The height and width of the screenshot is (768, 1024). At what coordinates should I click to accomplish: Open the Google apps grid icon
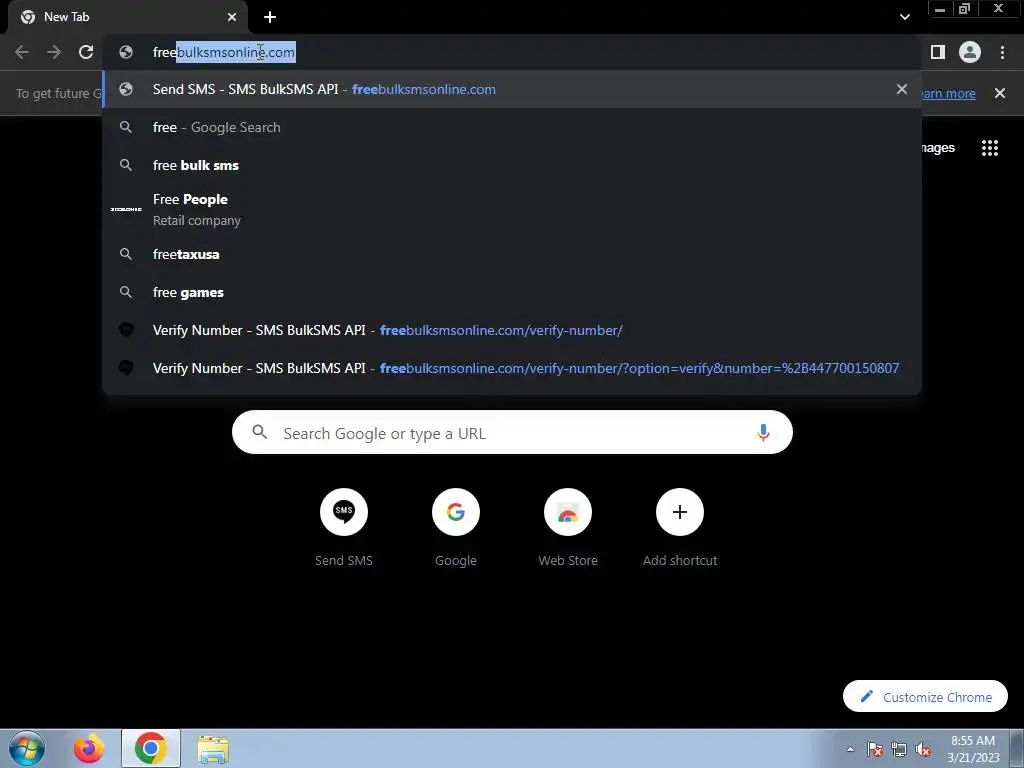(x=989, y=148)
